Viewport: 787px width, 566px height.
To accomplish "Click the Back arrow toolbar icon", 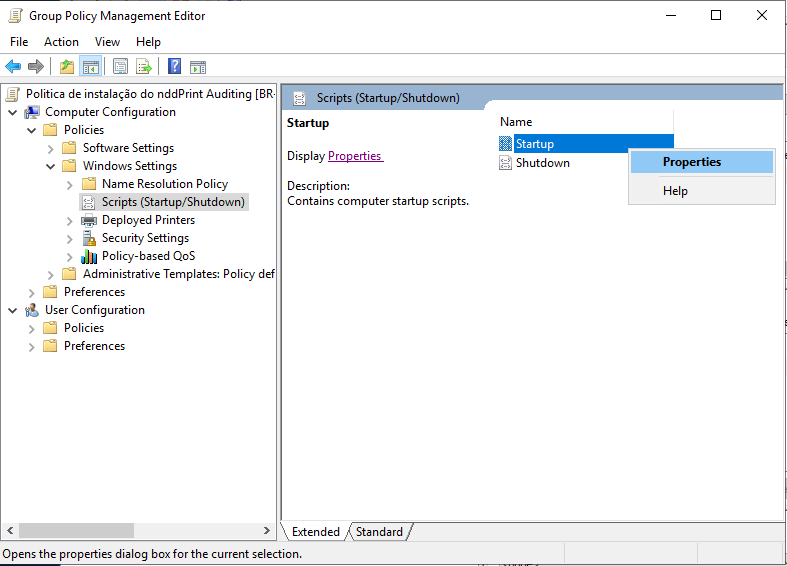I will (13, 67).
